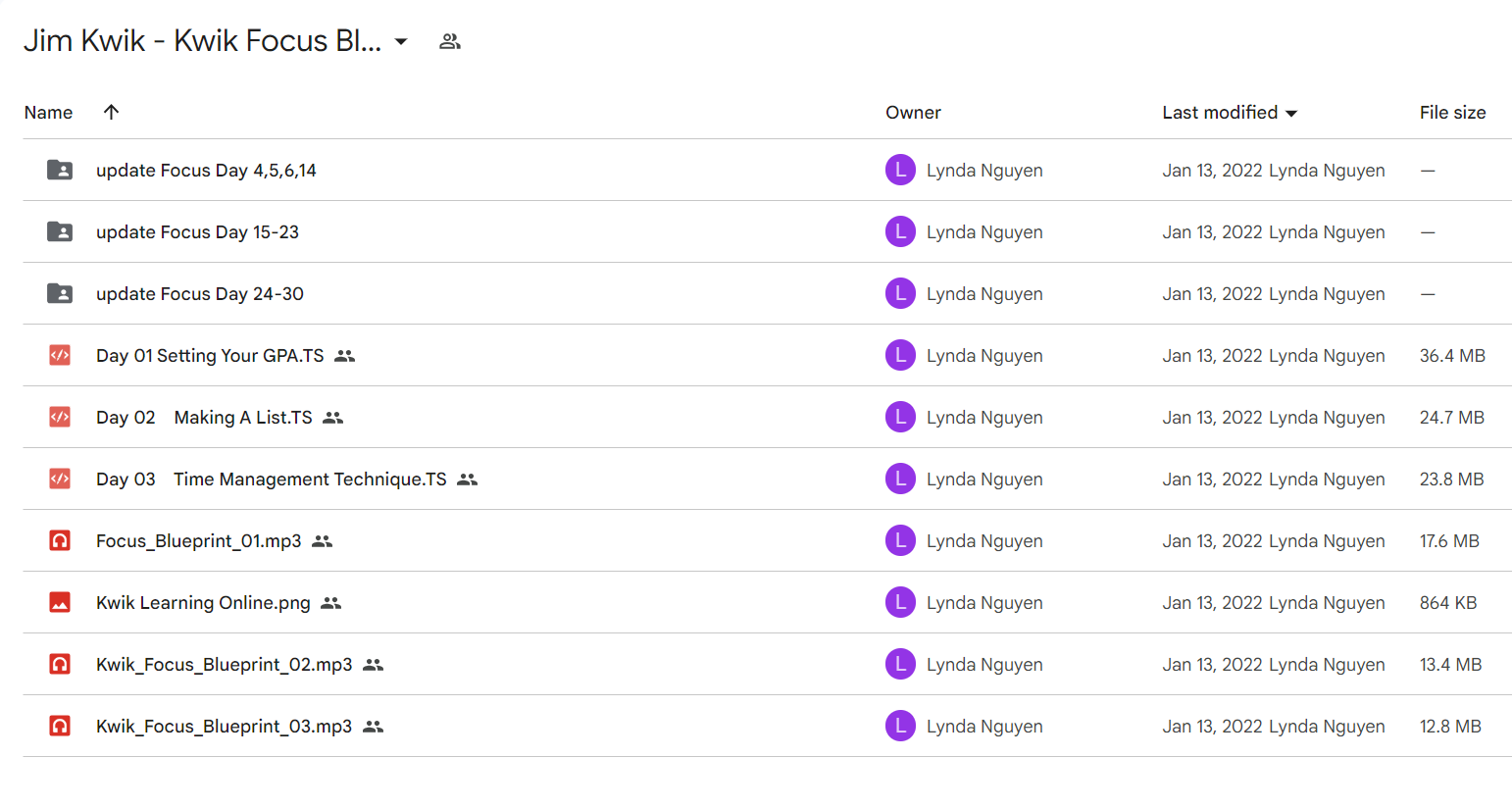Click code file icon for Day 02 Making A List.TS

coord(60,417)
